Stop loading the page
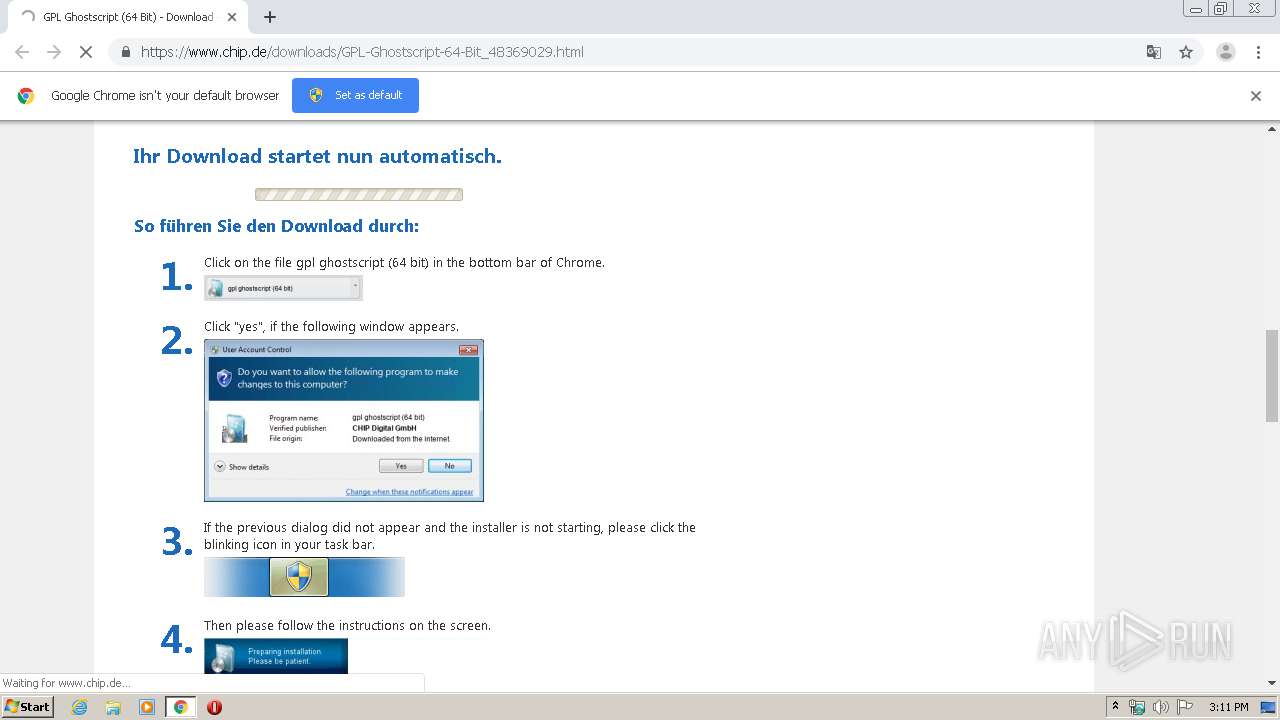The height and width of the screenshot is (720, 1280). click(x=86, y=52)
